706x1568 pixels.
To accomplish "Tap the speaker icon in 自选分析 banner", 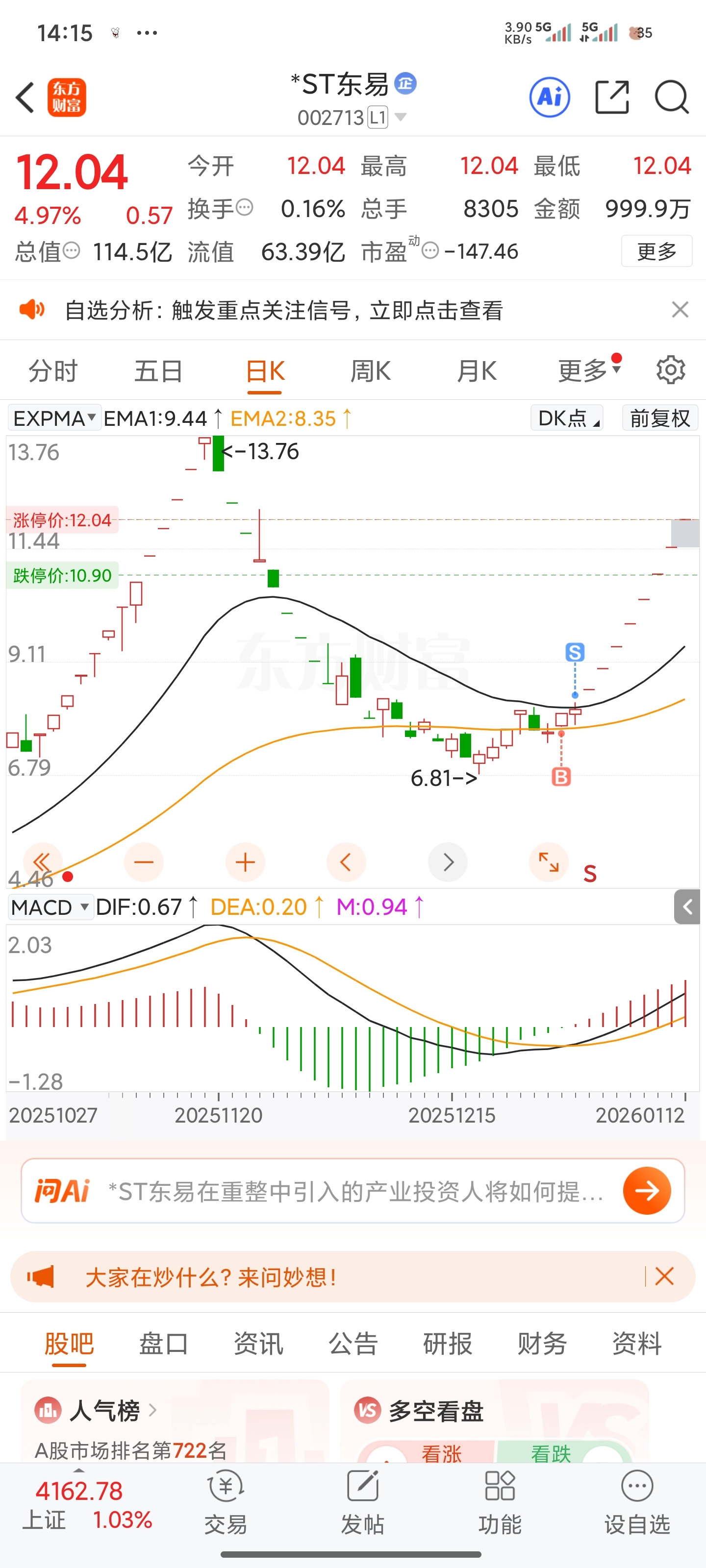I will pyautogui.click(x=32, y=310).
